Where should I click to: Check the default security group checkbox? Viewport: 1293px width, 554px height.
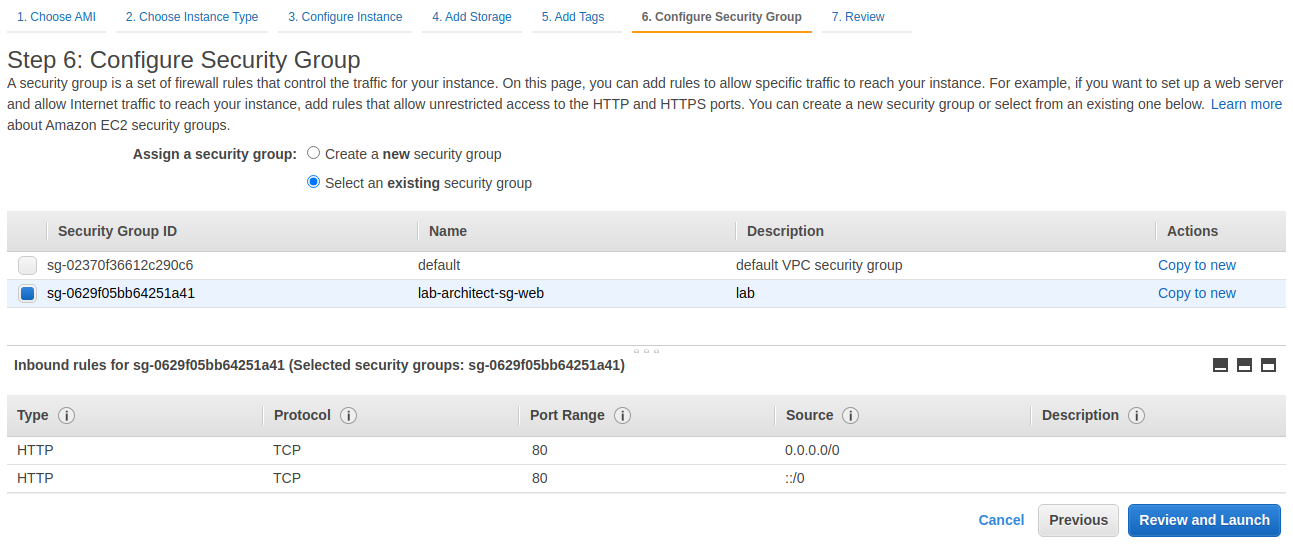point(28,266)
